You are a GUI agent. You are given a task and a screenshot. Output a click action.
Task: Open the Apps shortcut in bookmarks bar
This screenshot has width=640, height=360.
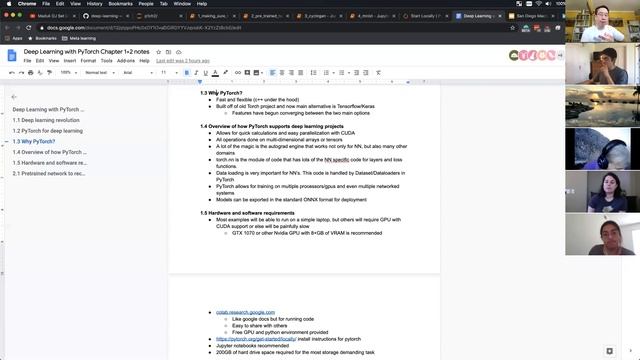14,38
